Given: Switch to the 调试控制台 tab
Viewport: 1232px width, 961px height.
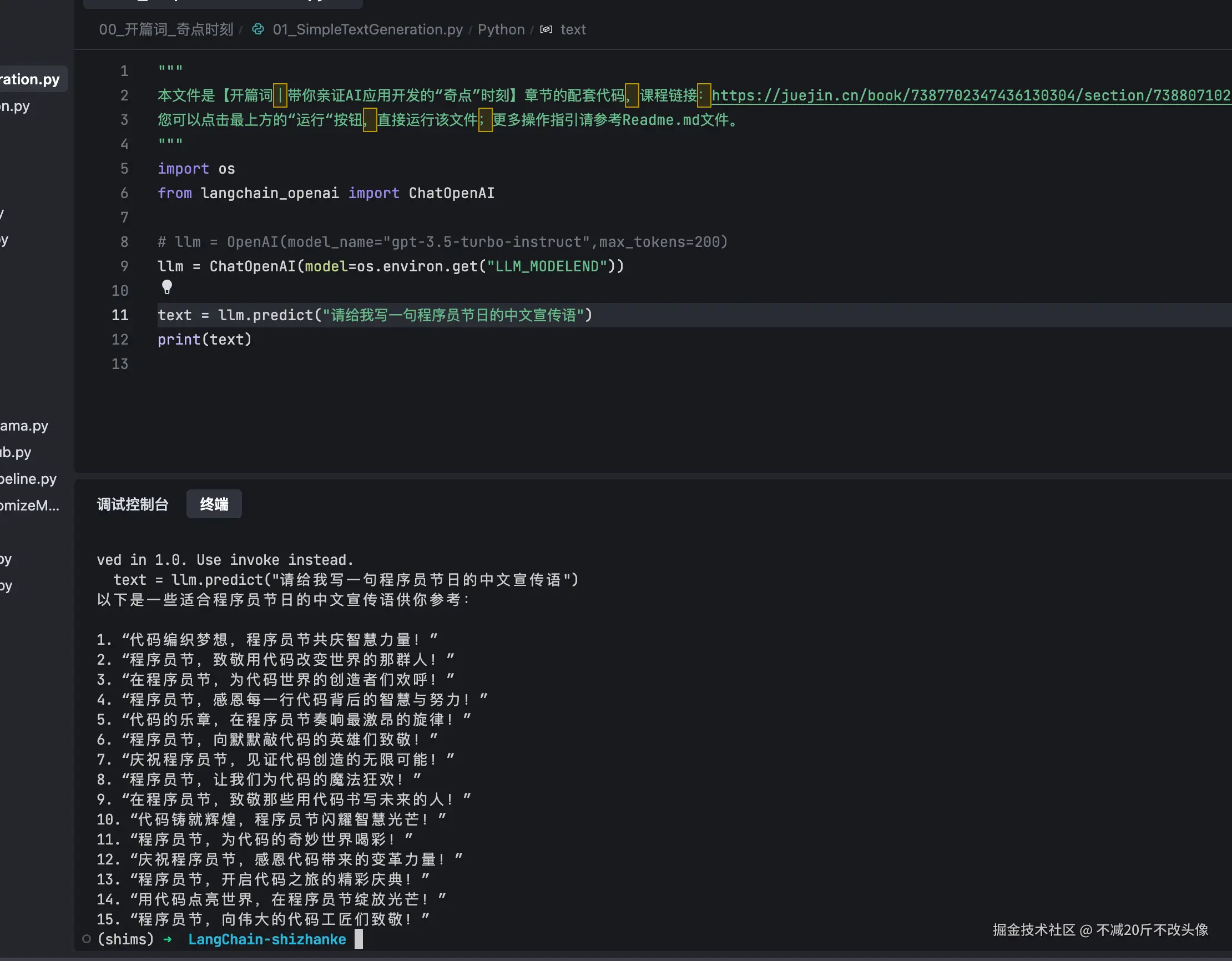Looking at the screenshot, I should (133, 504).
